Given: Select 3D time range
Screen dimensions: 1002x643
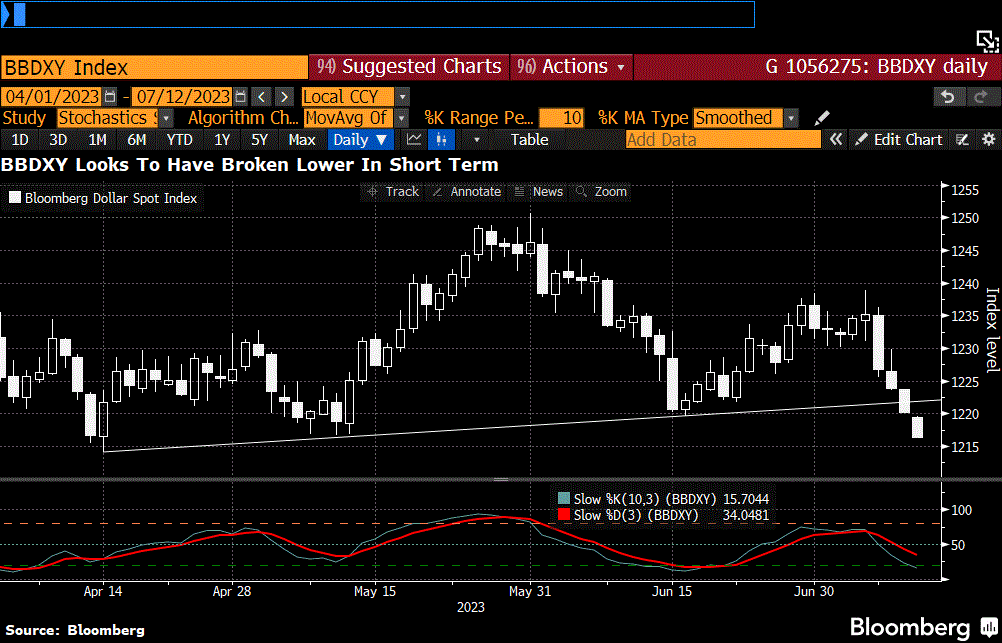Looking at the screenshot, I should pyautogui.click(x=58, y=139).
